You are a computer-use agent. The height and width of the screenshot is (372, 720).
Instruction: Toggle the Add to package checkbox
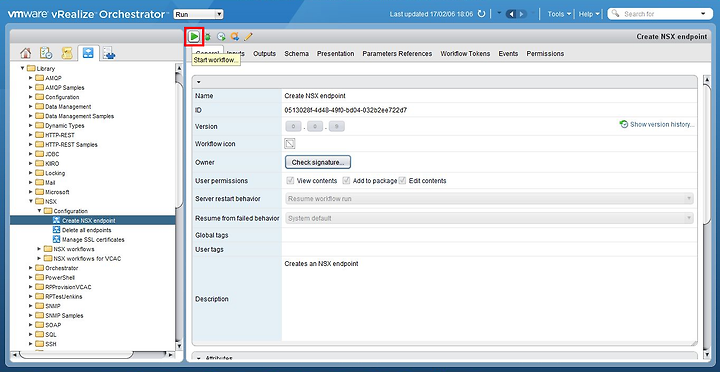pyautogui.click(x=346, y=180)
